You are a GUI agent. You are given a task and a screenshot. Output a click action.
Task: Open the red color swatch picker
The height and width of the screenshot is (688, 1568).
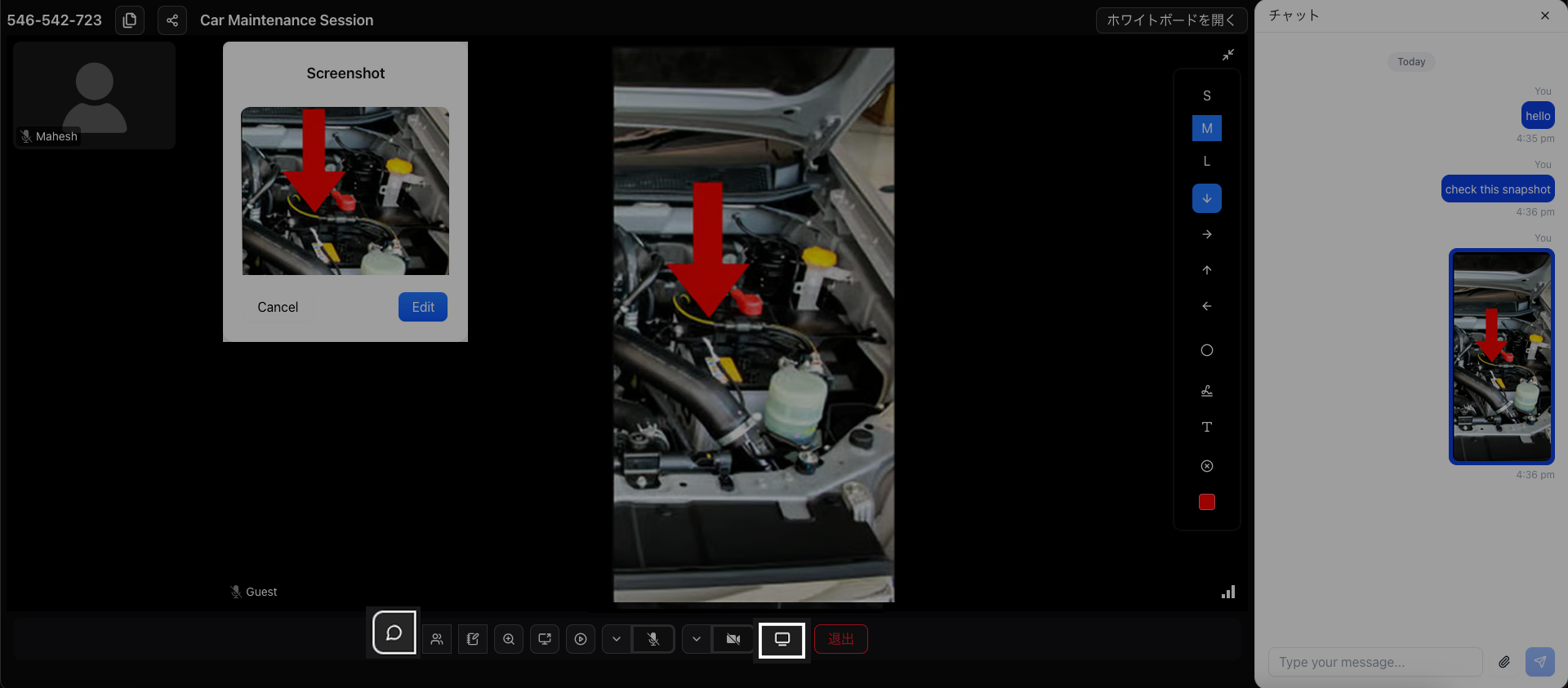(x=1206, y=502)
